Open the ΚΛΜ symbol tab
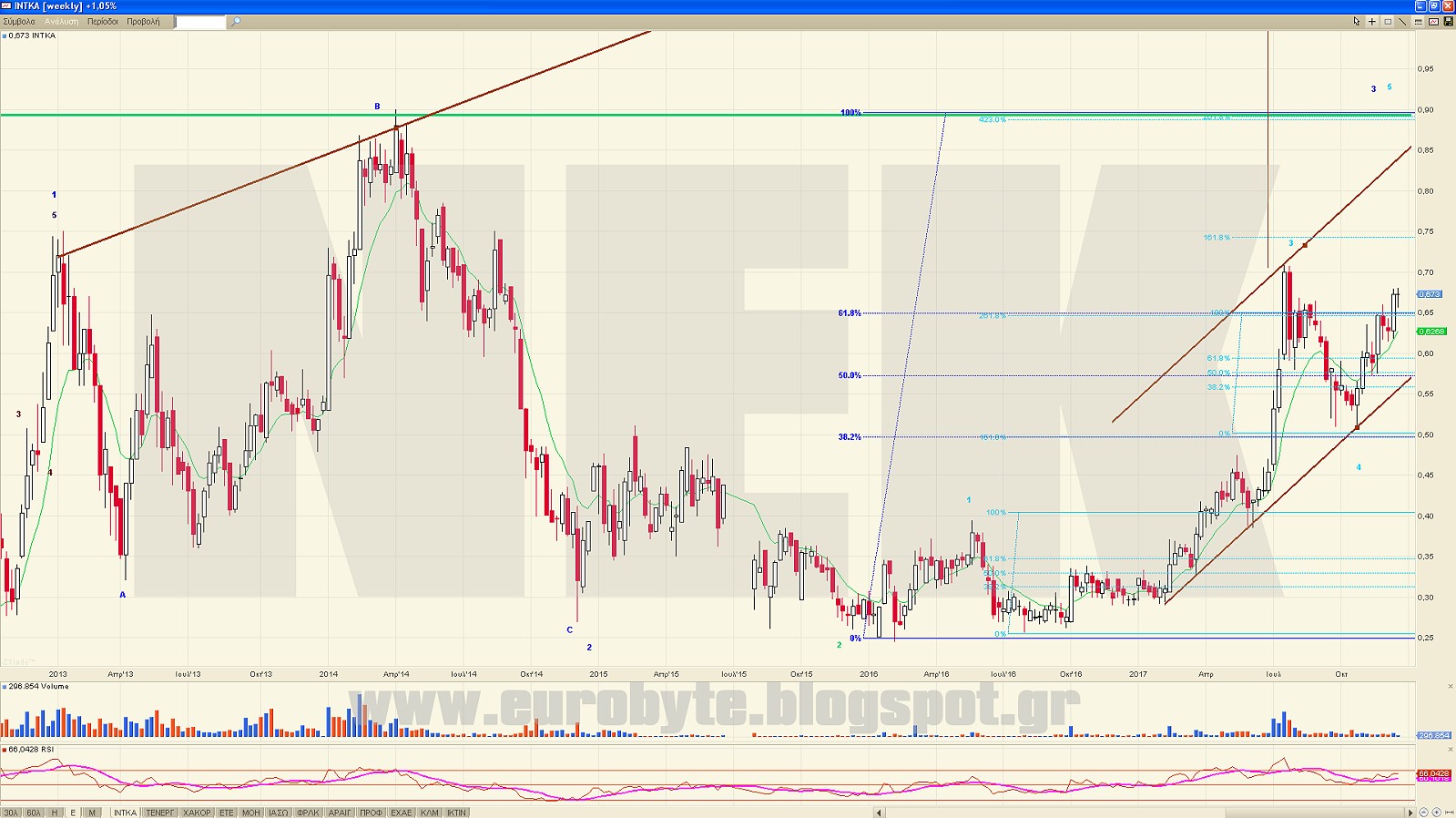This screenshot has height=818, width=1456. [429, 813]
